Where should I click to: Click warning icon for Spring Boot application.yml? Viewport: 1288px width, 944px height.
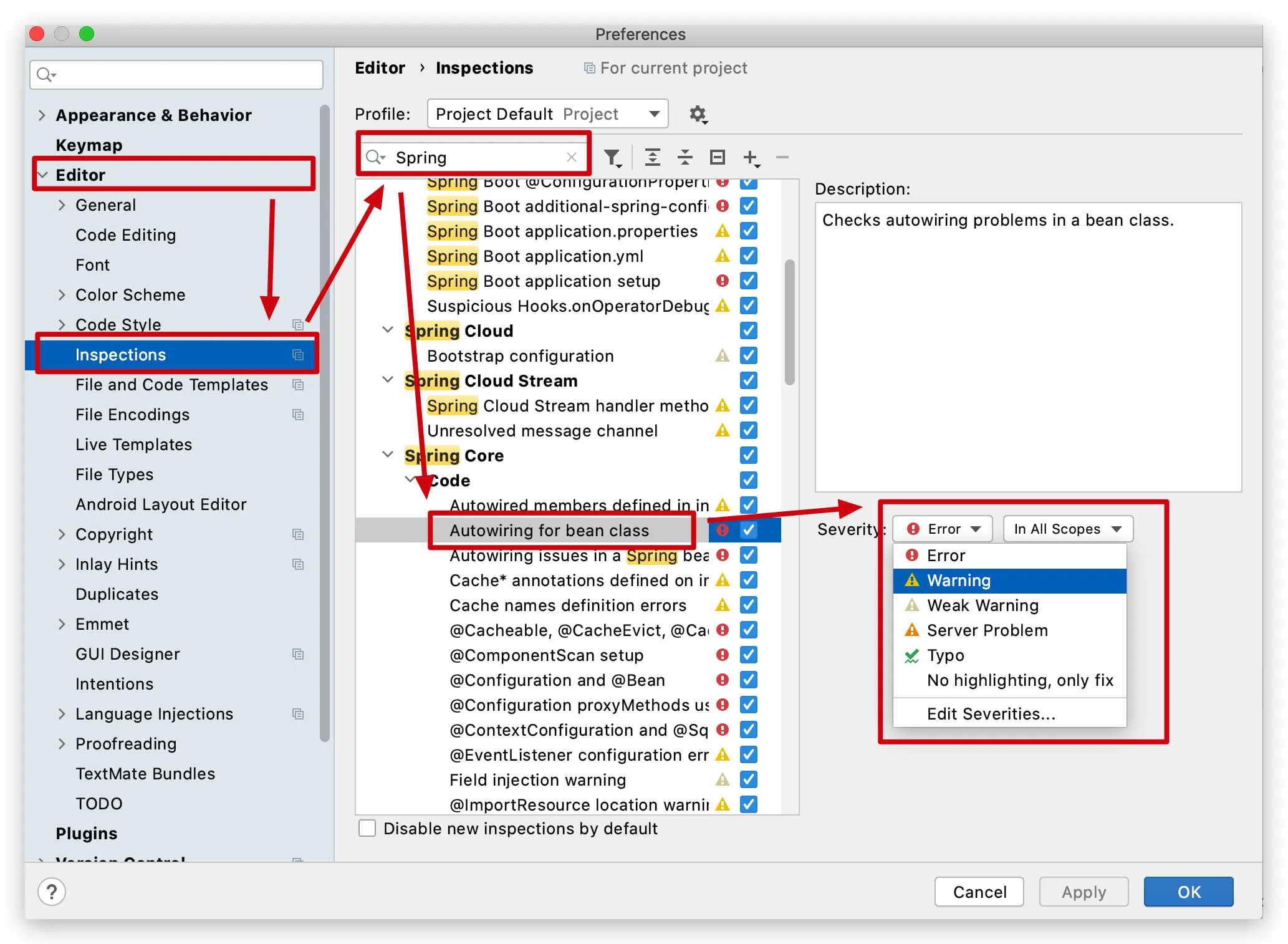[723, 256]
